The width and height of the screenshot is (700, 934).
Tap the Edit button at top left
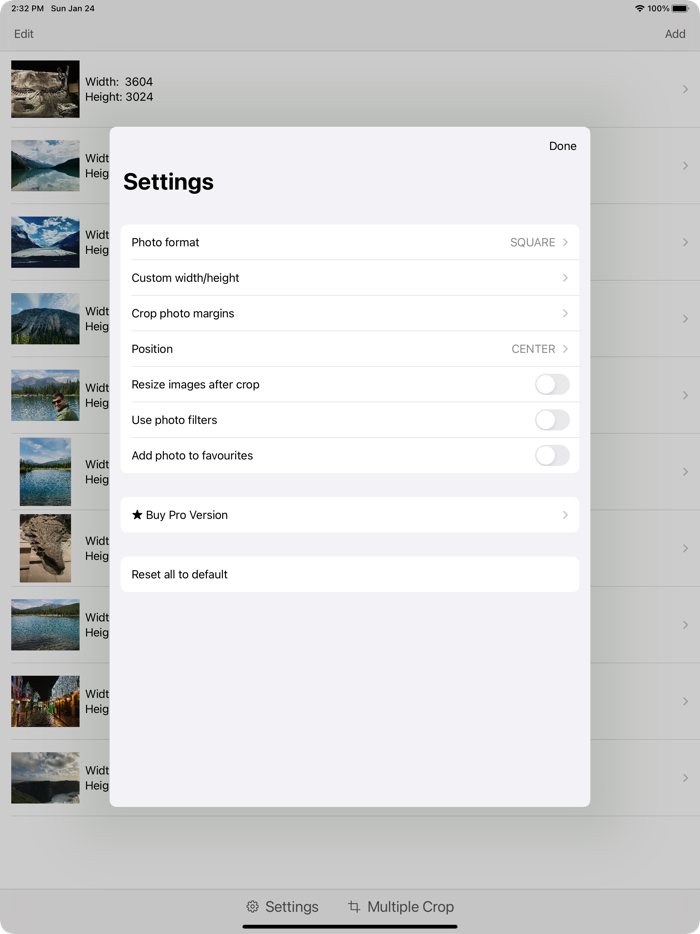pos(24,34)
